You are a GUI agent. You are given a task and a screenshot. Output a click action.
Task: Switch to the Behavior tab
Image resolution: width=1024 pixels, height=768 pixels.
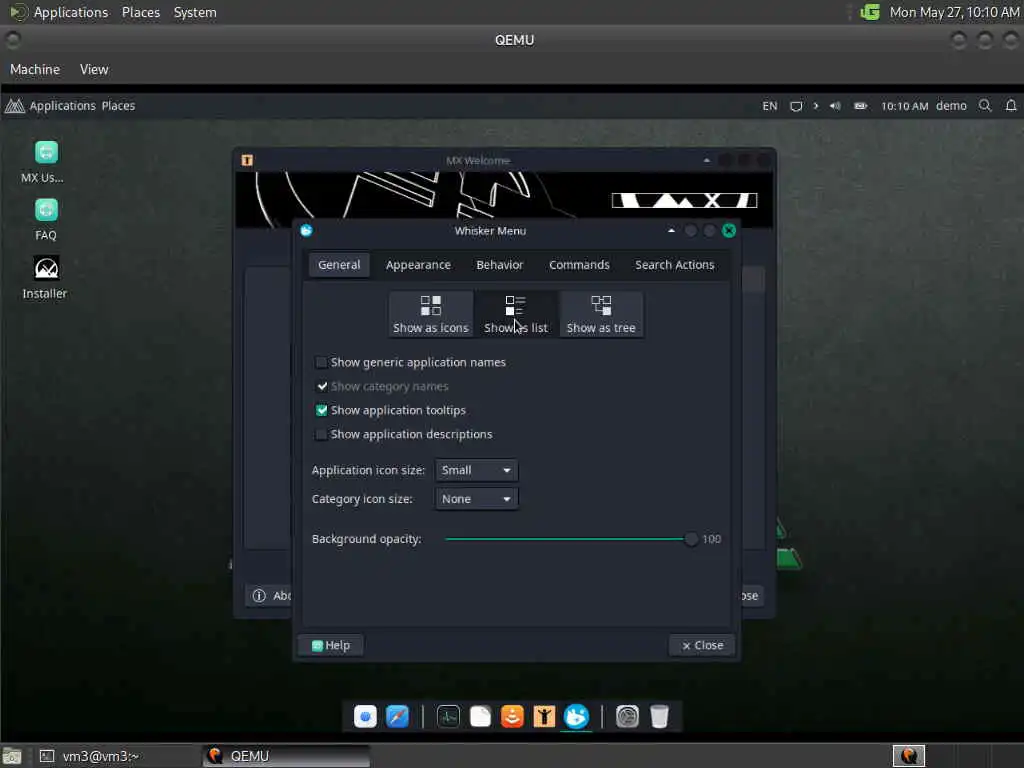tap(500, 264)
